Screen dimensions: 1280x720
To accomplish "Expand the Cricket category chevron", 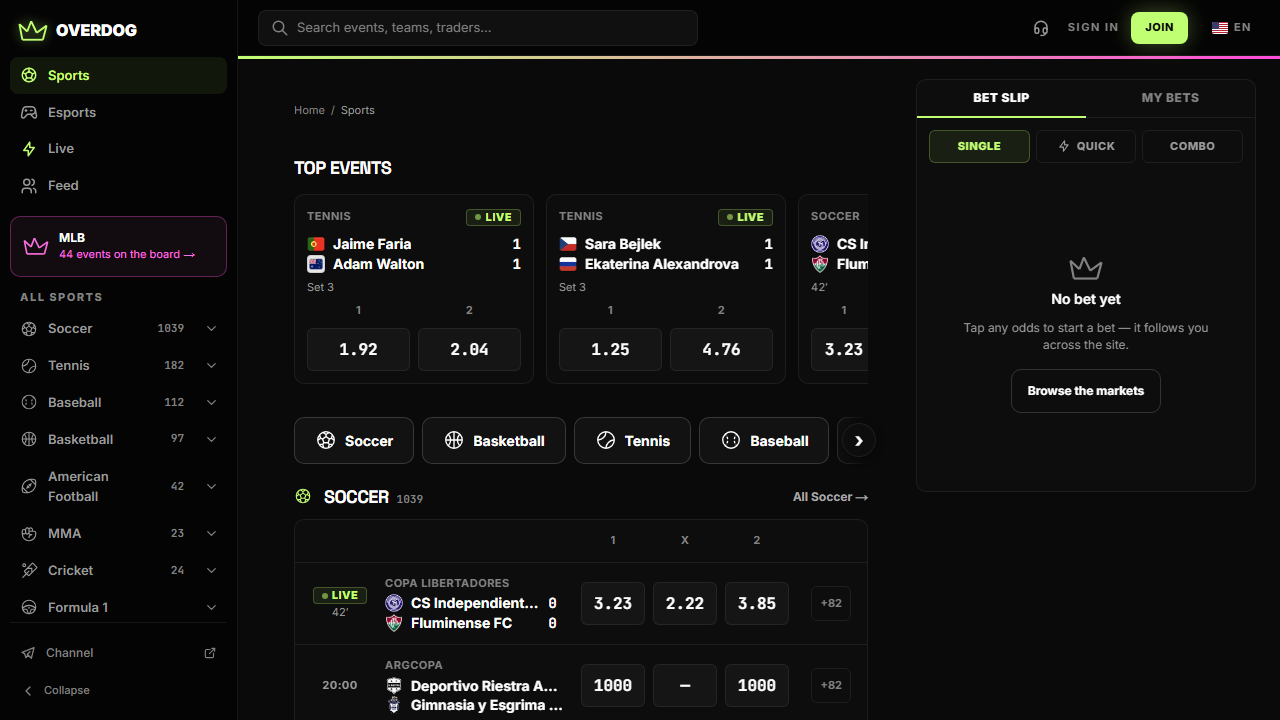I will click(211, 571).
